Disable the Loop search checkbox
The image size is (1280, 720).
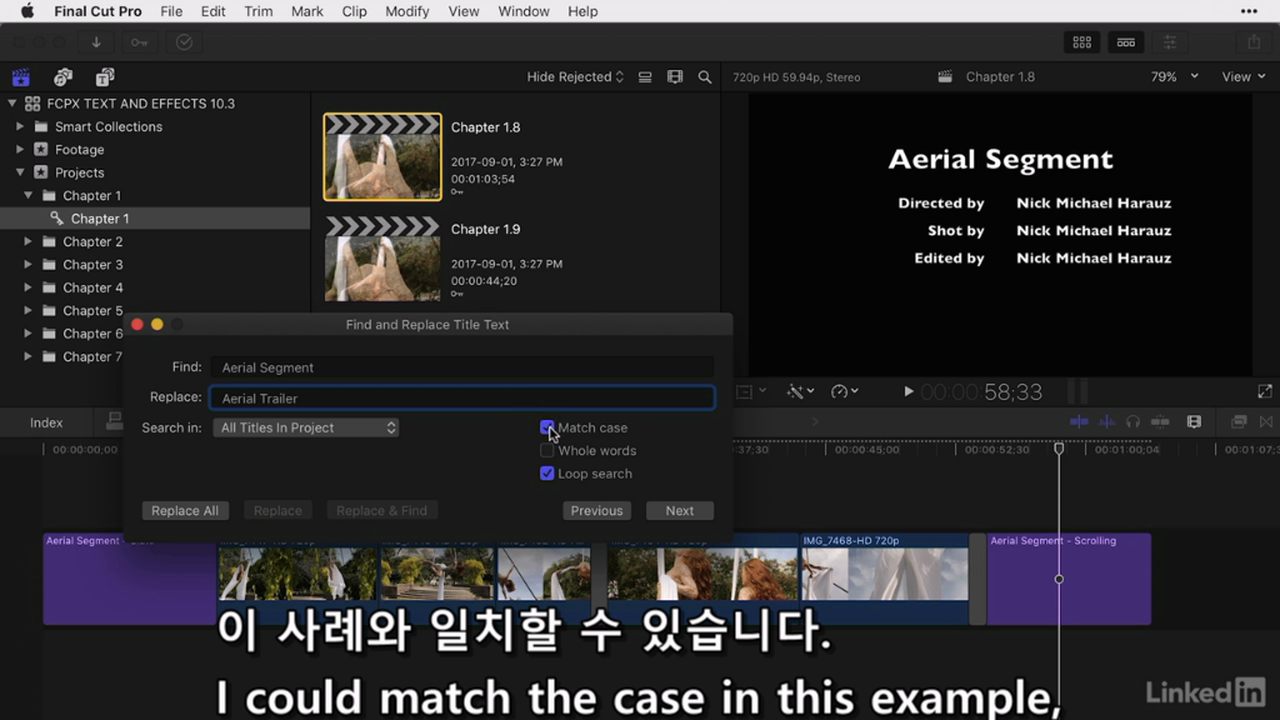pyautogui.click(x=547, y=473)
